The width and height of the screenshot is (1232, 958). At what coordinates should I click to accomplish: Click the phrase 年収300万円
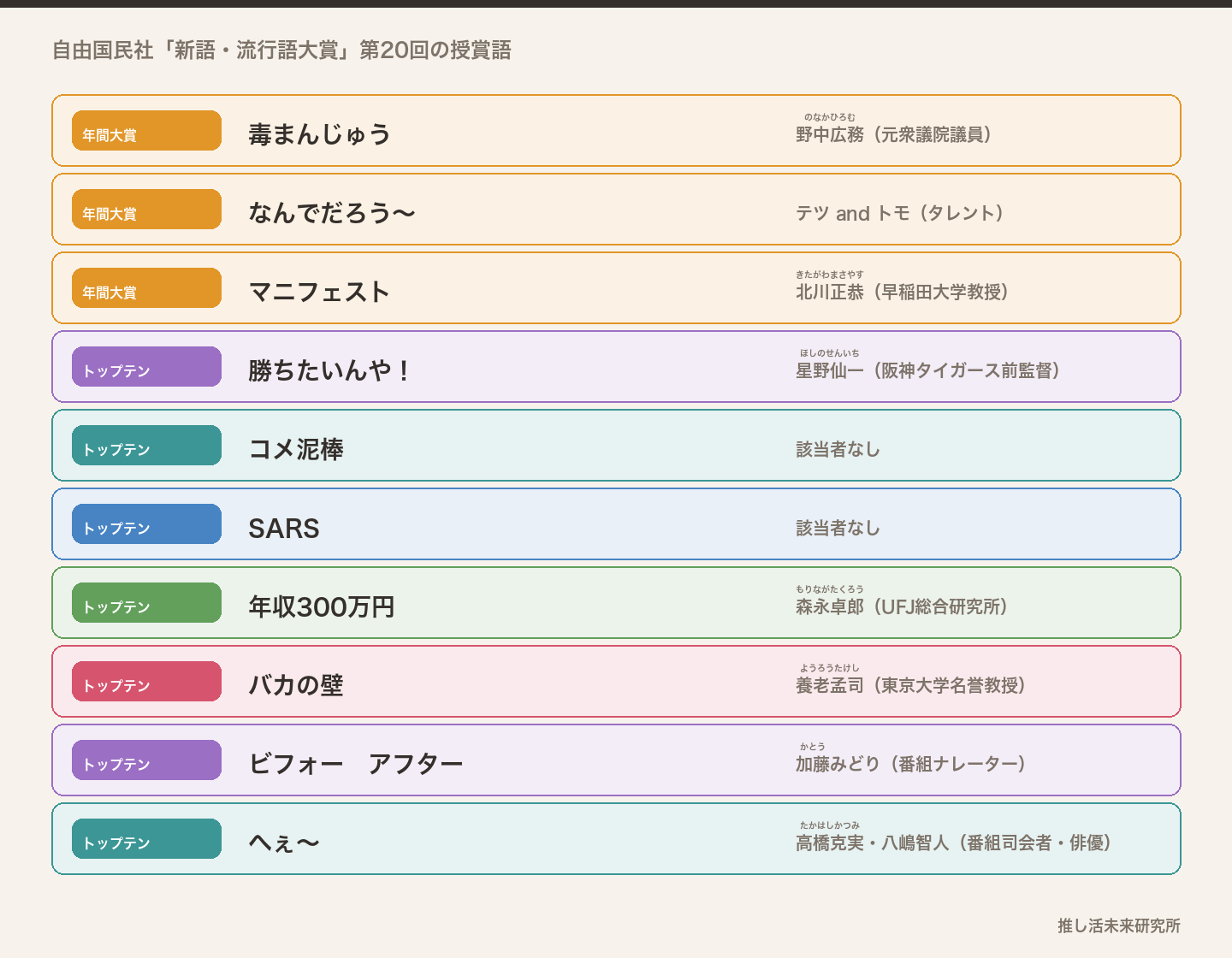322,606
